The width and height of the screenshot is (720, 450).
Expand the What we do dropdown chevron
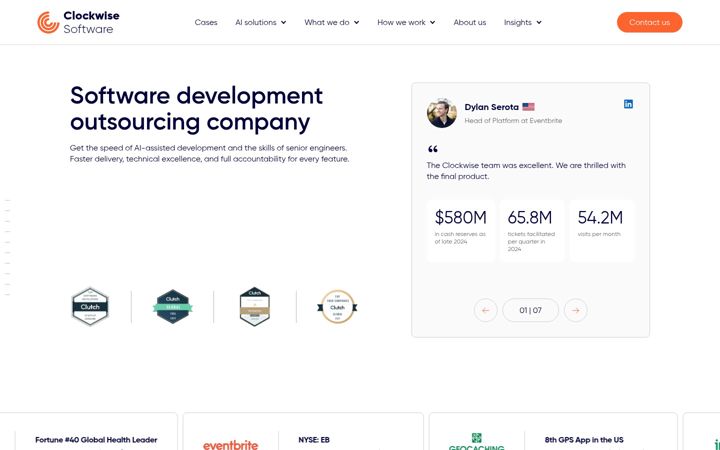pyautogui.click(x=356, y=22)
